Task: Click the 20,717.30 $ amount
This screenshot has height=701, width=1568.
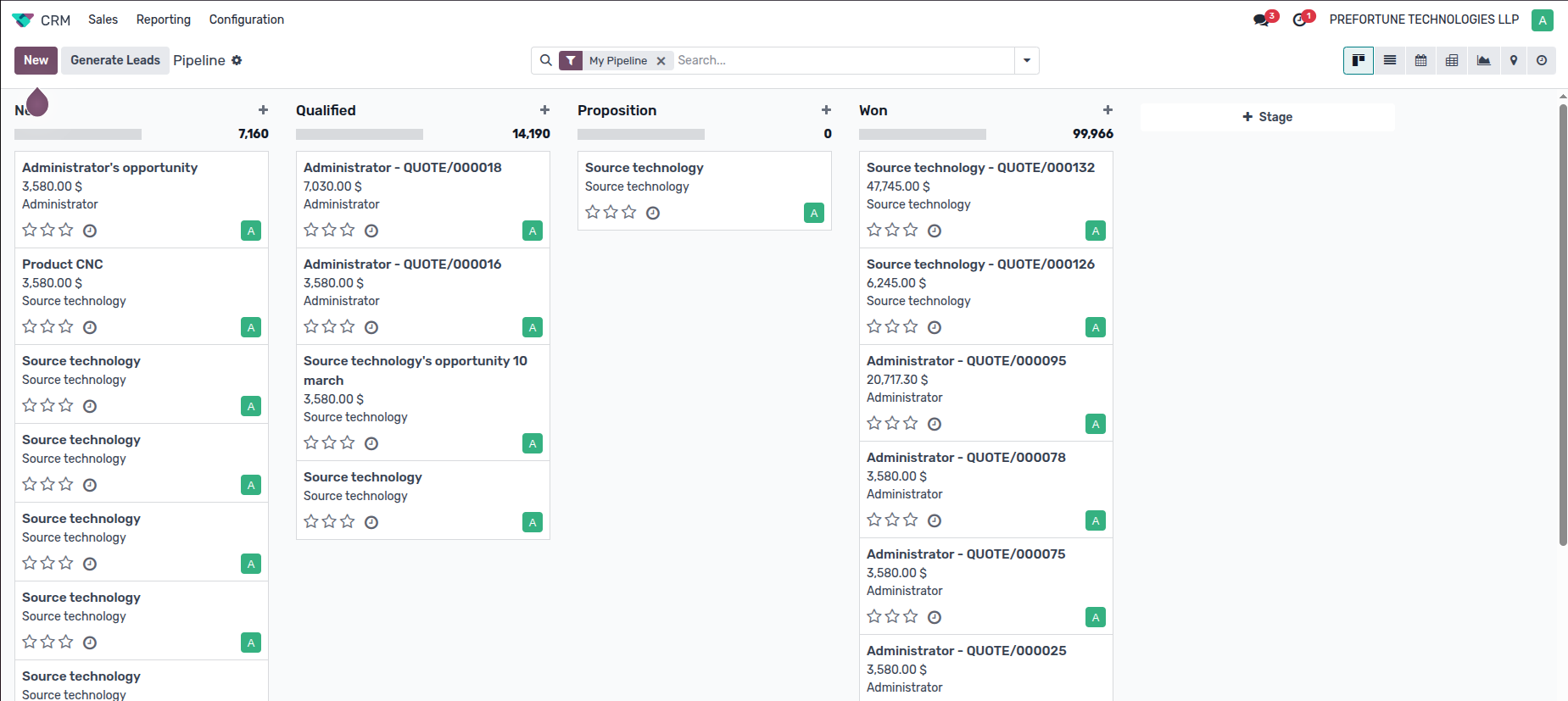Action: pyautogui.click(x=897, y=380)
